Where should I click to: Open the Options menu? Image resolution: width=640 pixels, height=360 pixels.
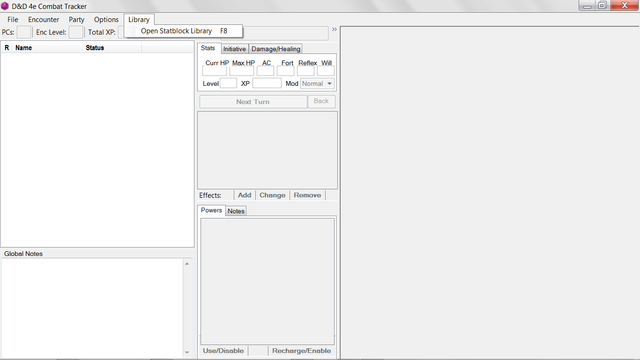106,20
